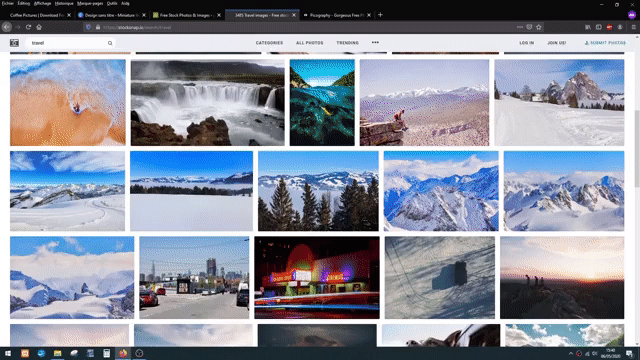This screenshot has width=640, height=360.
Task: Click the StockSnap camera logo
Action: [14, 43]
